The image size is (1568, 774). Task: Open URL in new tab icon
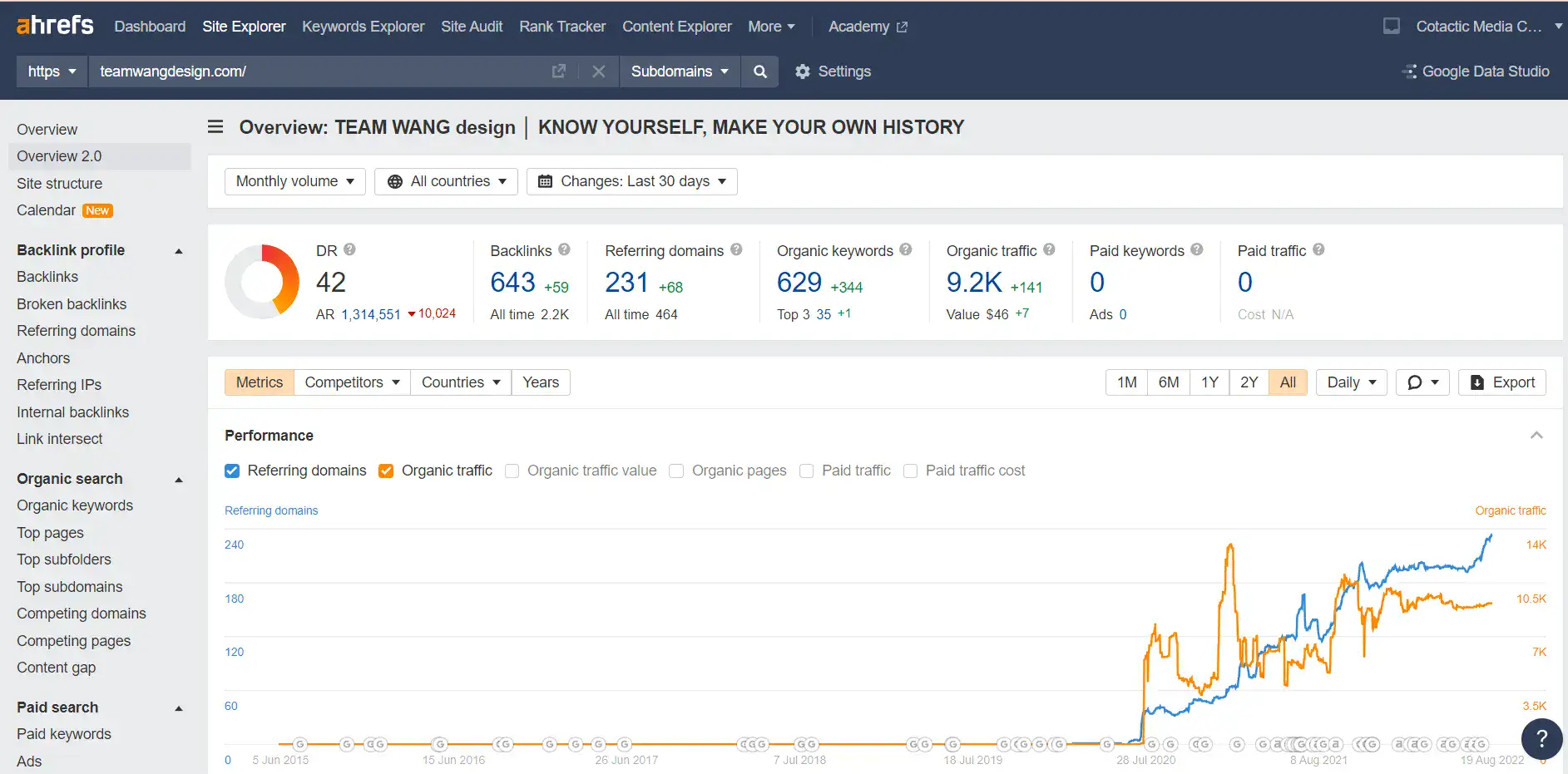(x=559, y=71)
